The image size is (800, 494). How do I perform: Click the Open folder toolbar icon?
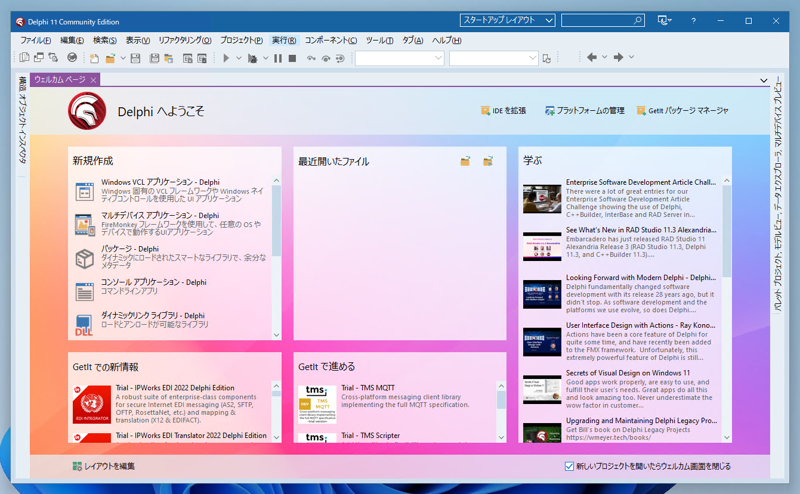[x=110, y=58]
